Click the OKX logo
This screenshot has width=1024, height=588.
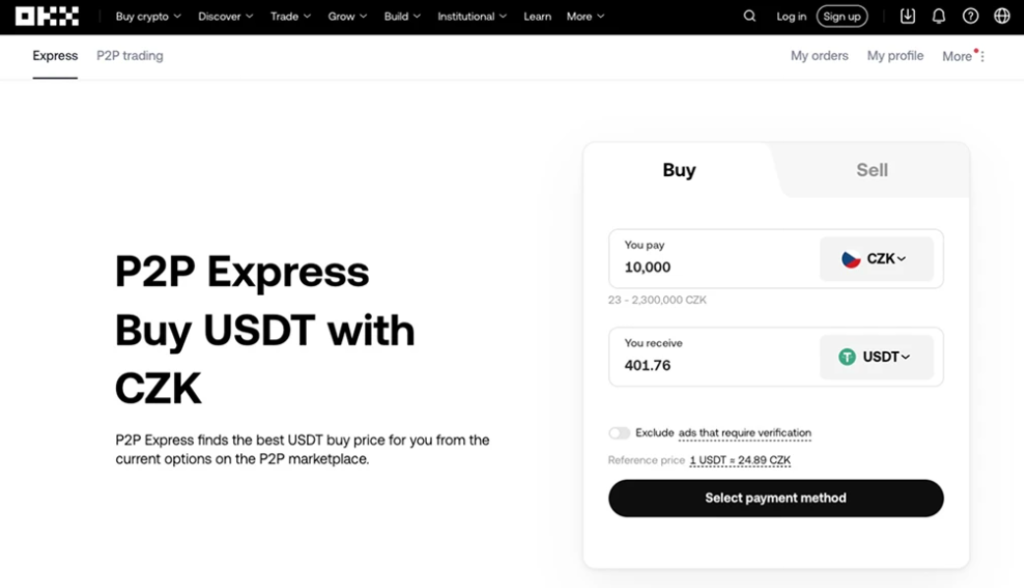click(47, 16)
